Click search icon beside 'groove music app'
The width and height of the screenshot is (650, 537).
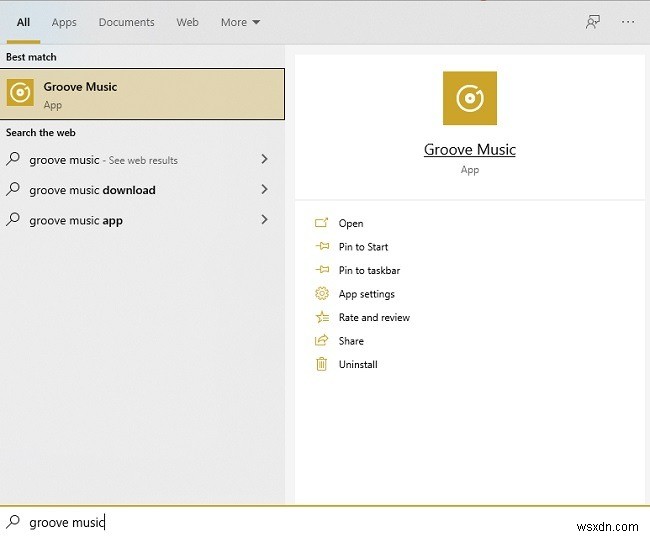pyautogui.click(x=13, y=219)
